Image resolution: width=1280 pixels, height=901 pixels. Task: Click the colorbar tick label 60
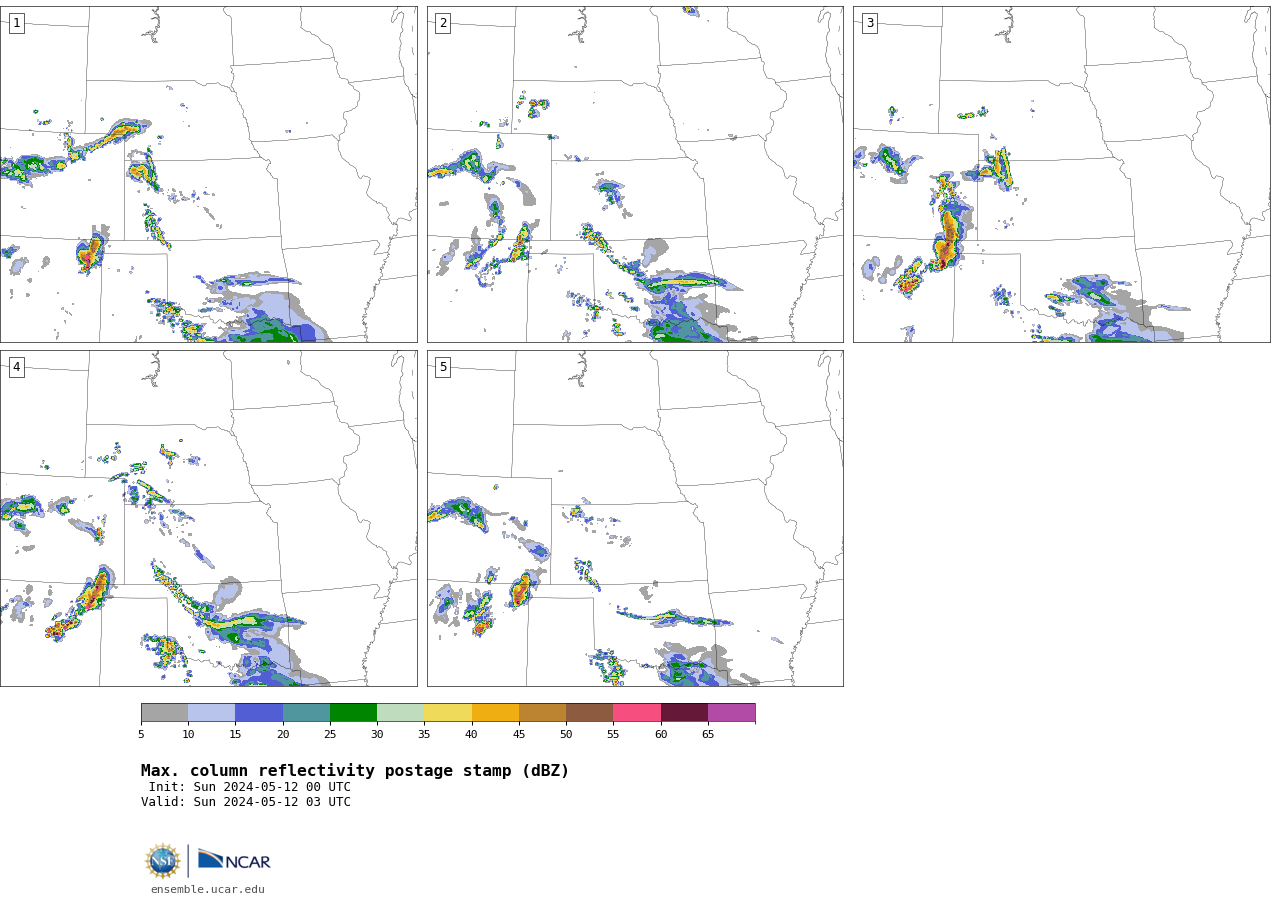661,734
